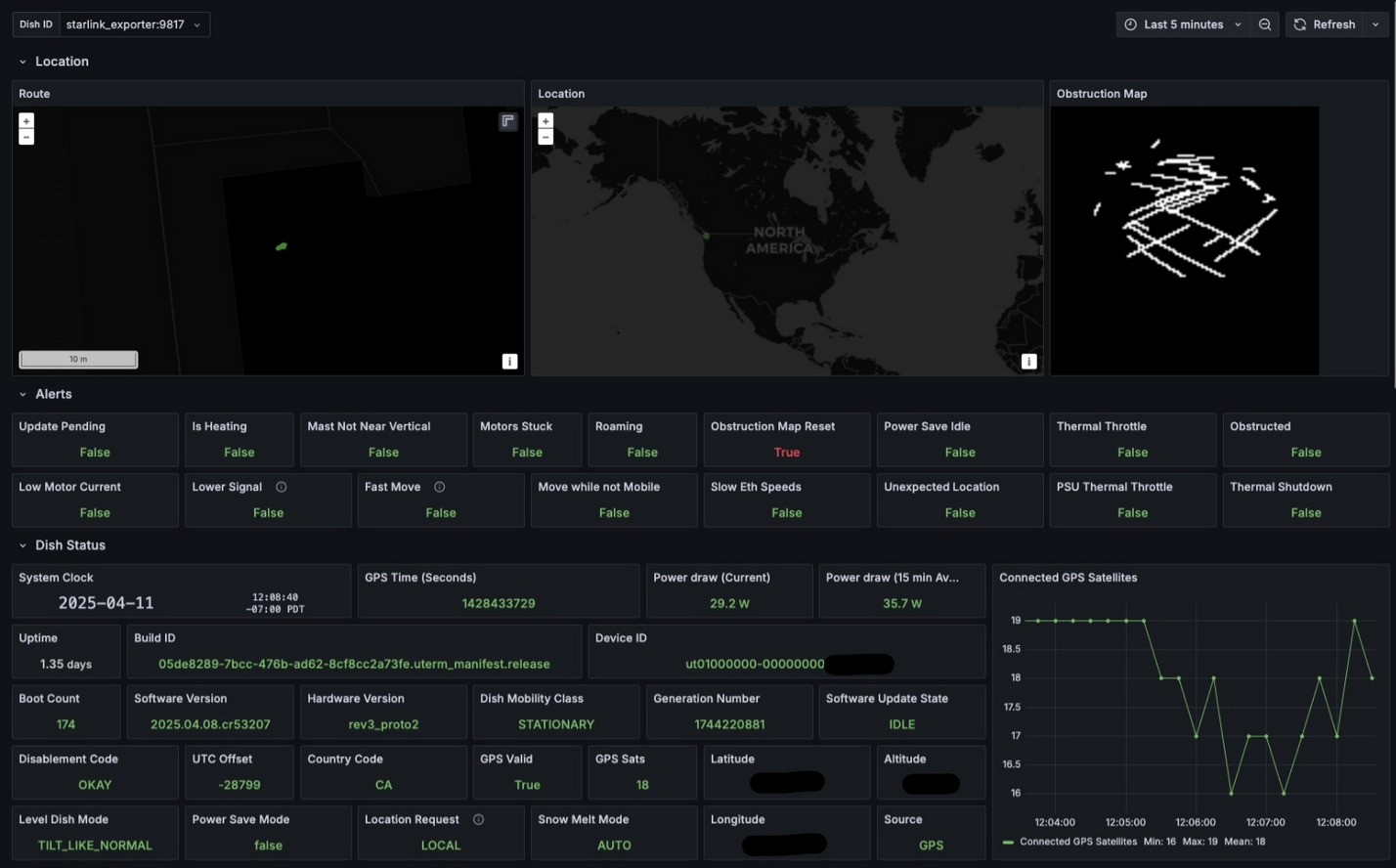Open the Last 5 minutes time picker
1396x868 pixels.
click(1183, 24)
